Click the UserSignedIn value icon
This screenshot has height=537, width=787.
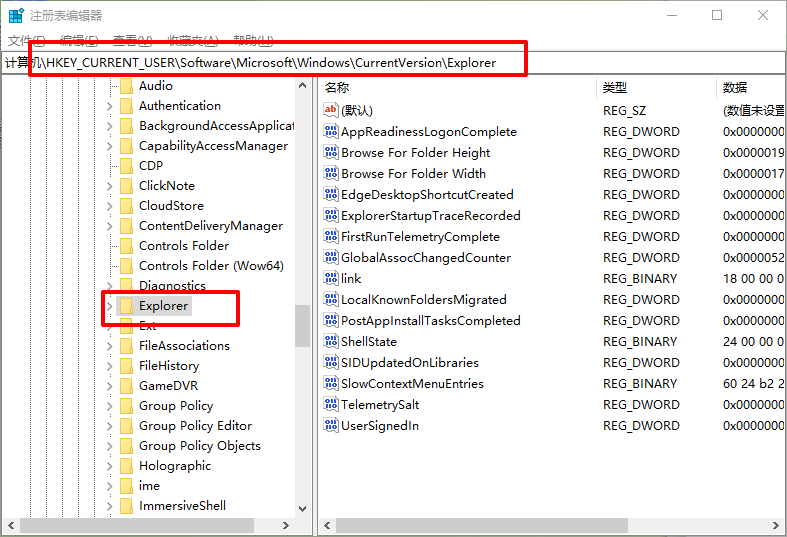pyautogui.click(x=331, y=425)
